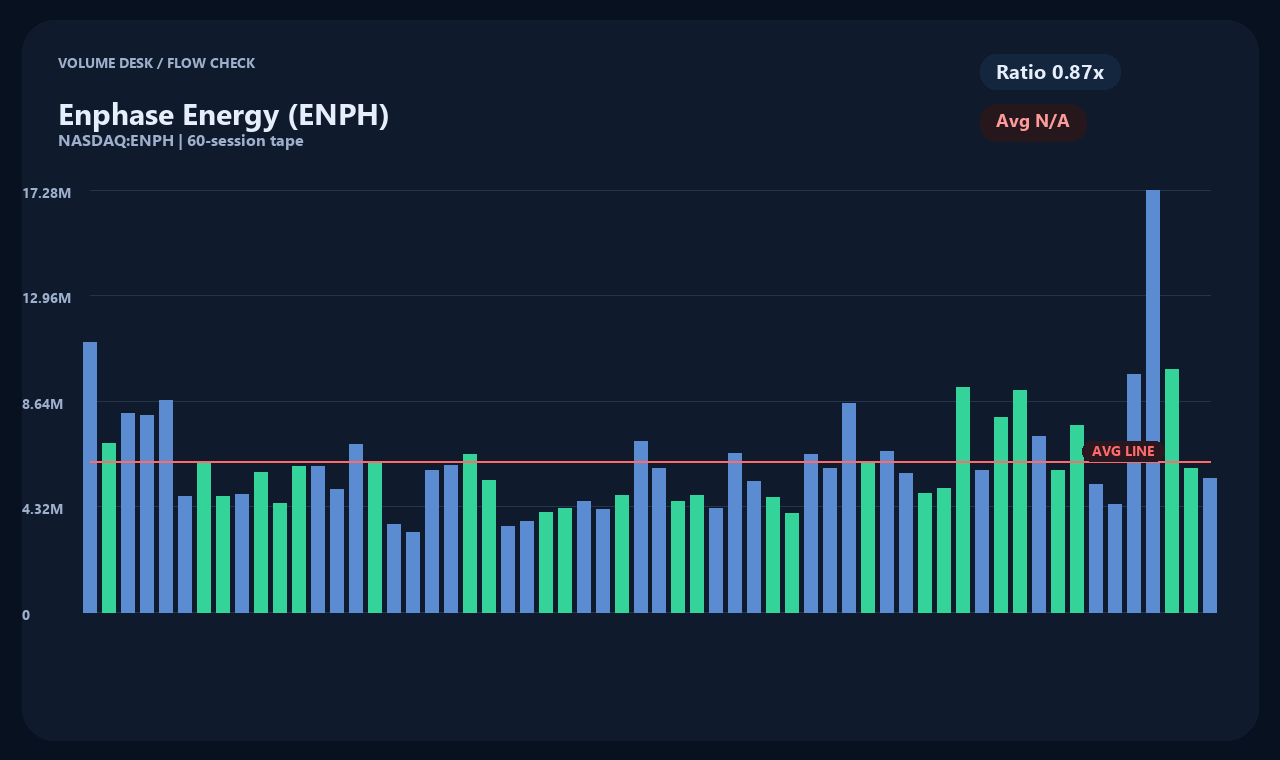
Task: Select the Enphase Energy (ENPH) title
Action: point(223,115)
